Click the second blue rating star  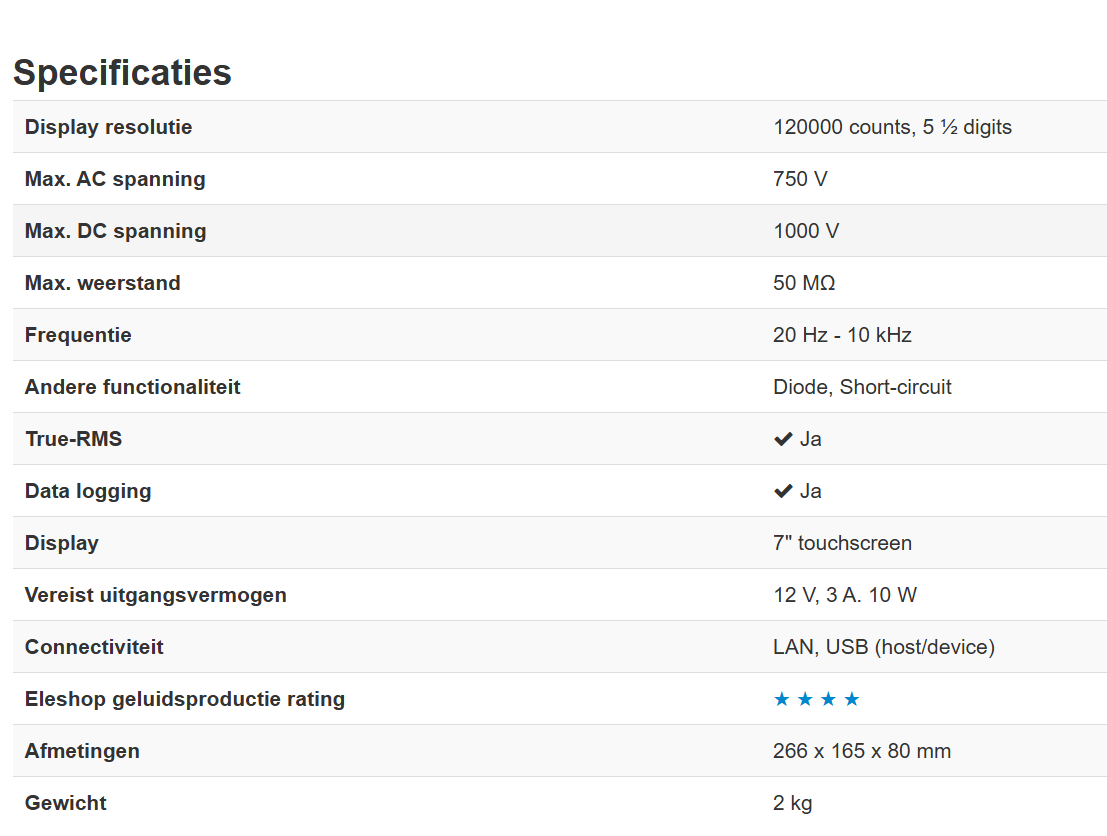[x=805, y=699]
